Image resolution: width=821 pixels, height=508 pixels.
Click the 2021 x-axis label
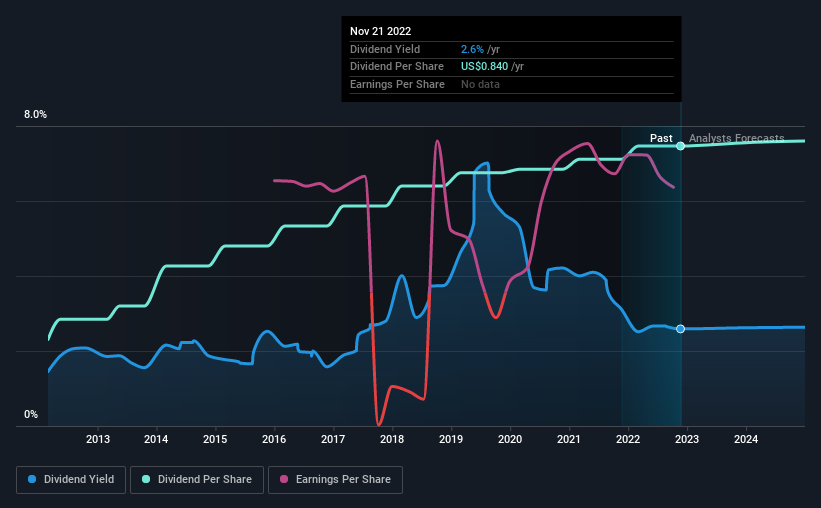569,439
